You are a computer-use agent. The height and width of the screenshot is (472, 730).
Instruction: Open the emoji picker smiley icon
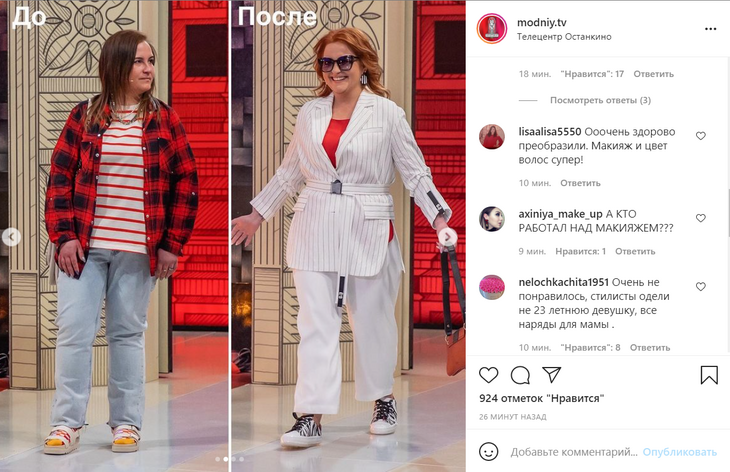click(488, 452)
